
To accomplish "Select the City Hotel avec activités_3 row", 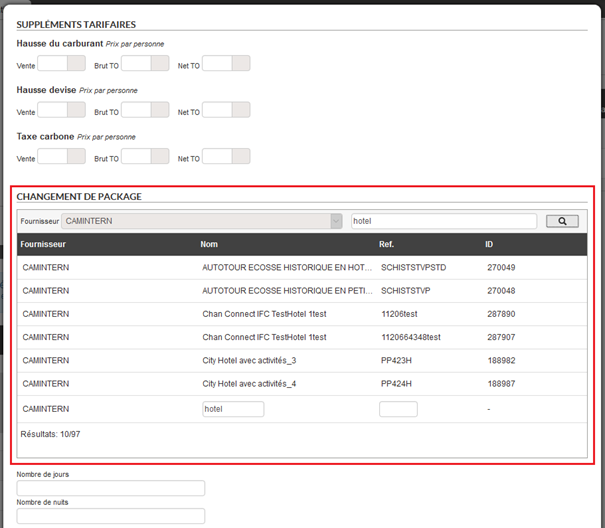I will pyautogui.click(x=300, y=360).
